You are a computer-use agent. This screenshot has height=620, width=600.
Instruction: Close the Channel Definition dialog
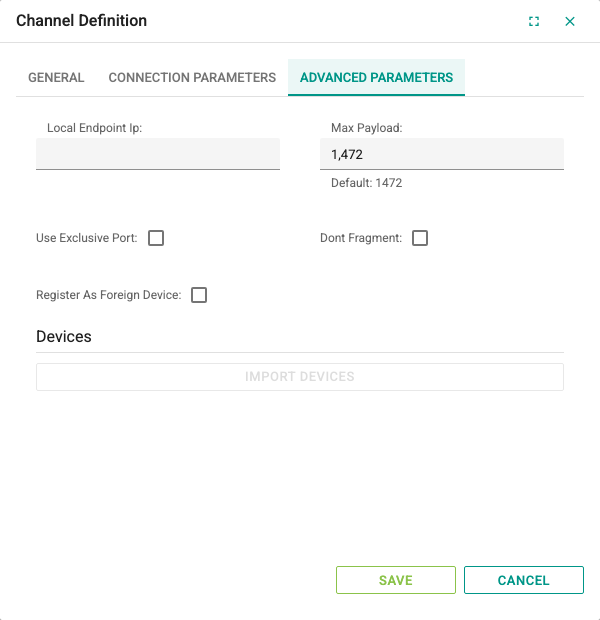coord(570,21)
